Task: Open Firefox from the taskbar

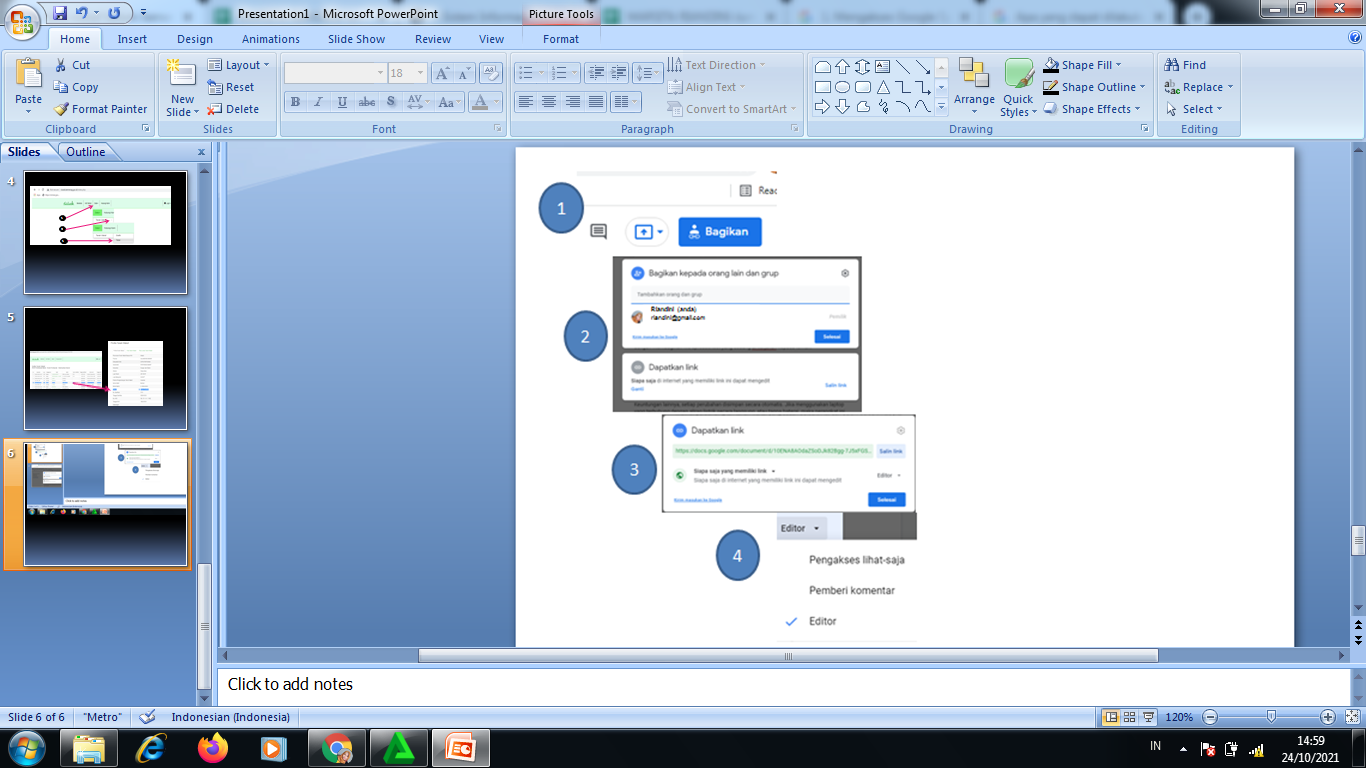Action: coord(213,747)
